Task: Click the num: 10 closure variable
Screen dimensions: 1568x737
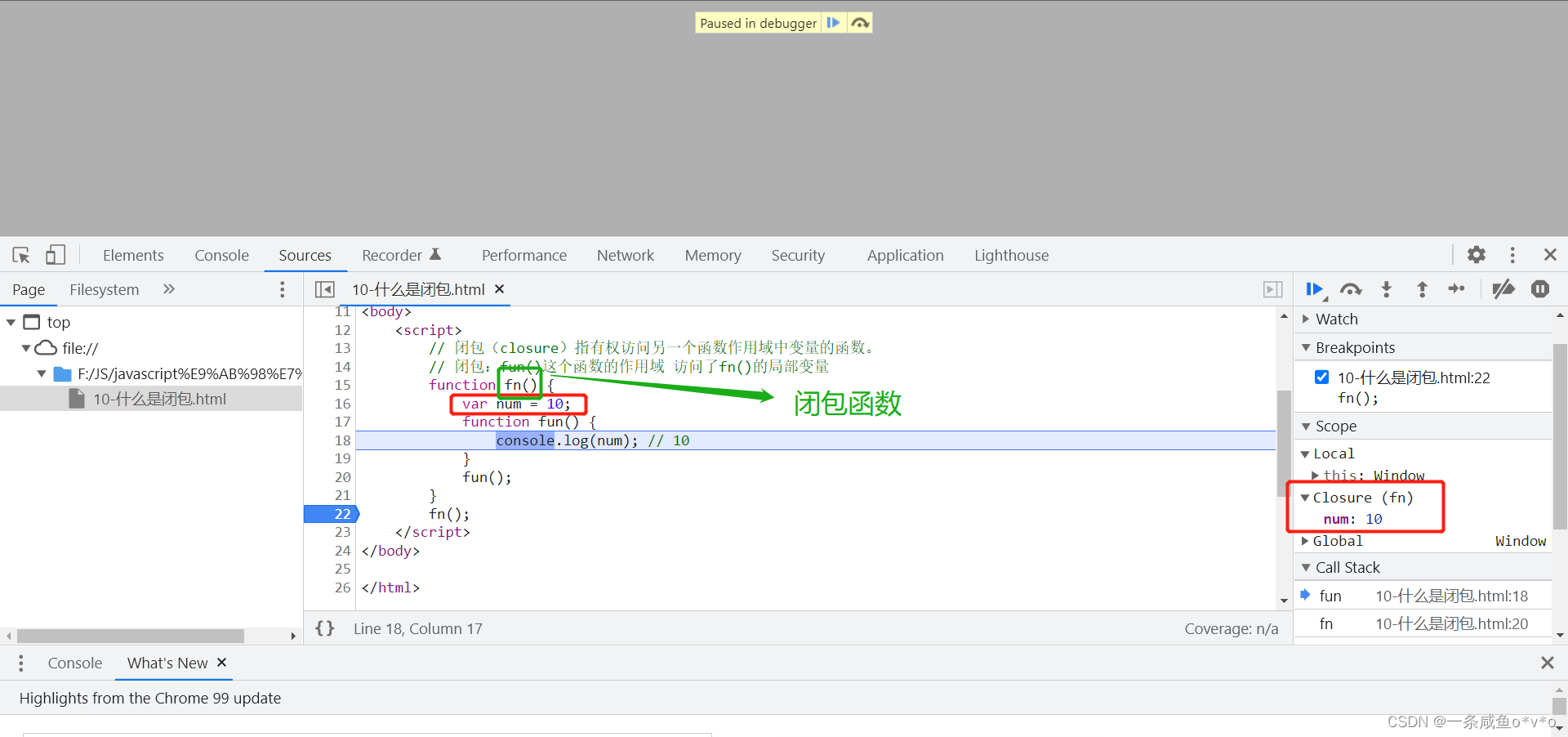Action: pos(1352,520)
